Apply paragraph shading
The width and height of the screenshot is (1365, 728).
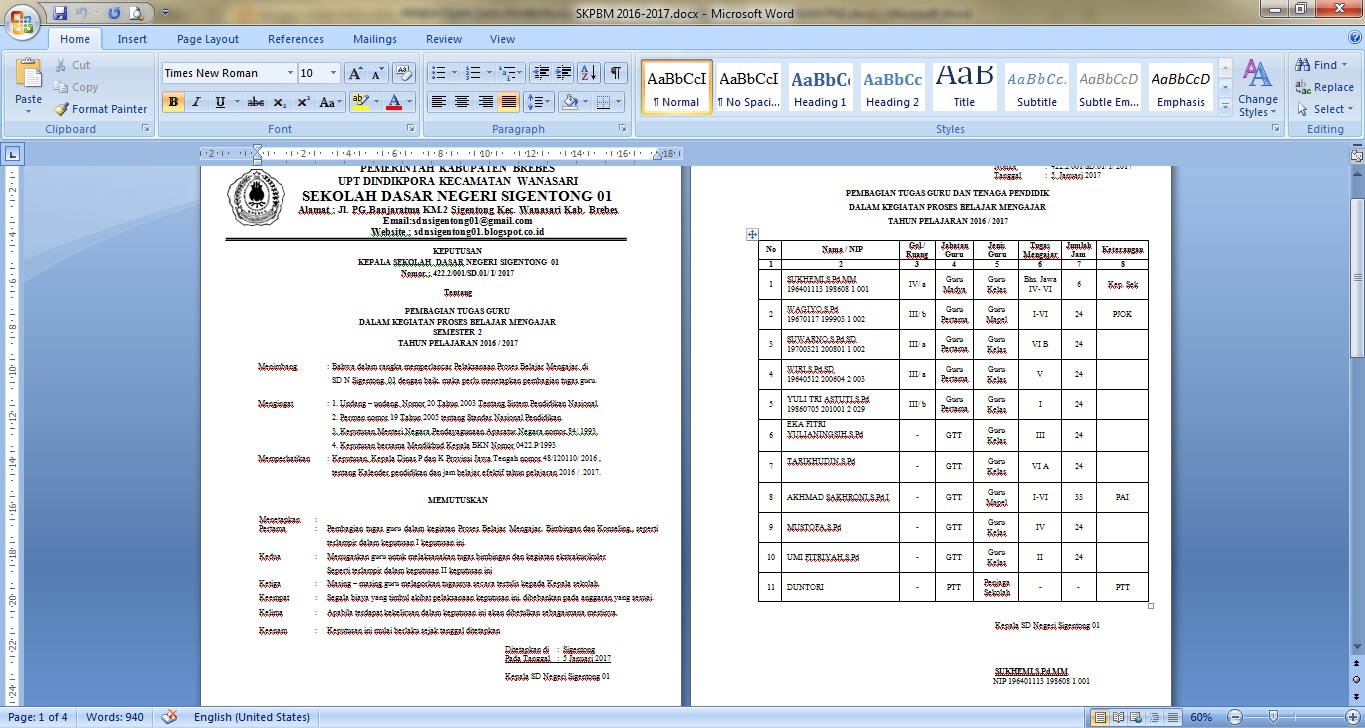click(x=568, y=102)
